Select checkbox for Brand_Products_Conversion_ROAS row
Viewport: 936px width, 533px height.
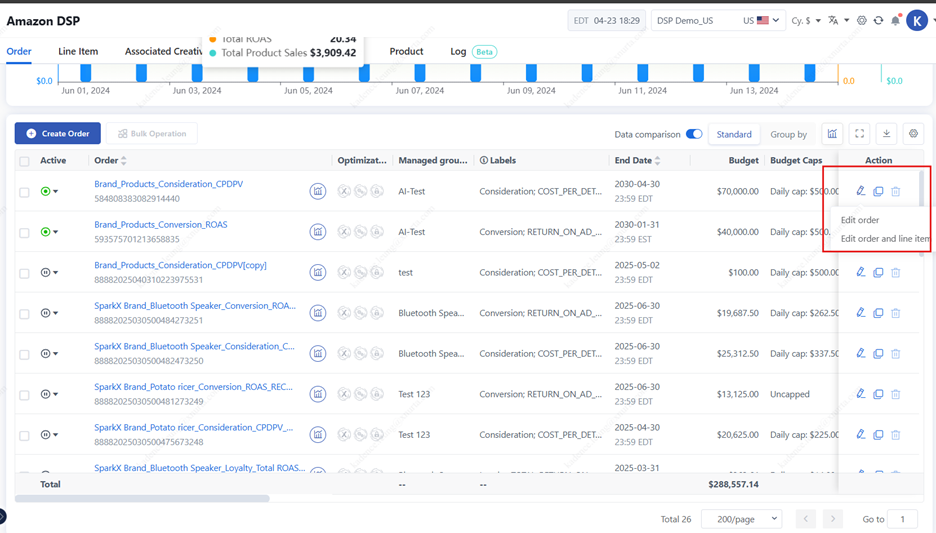[24, 232]
